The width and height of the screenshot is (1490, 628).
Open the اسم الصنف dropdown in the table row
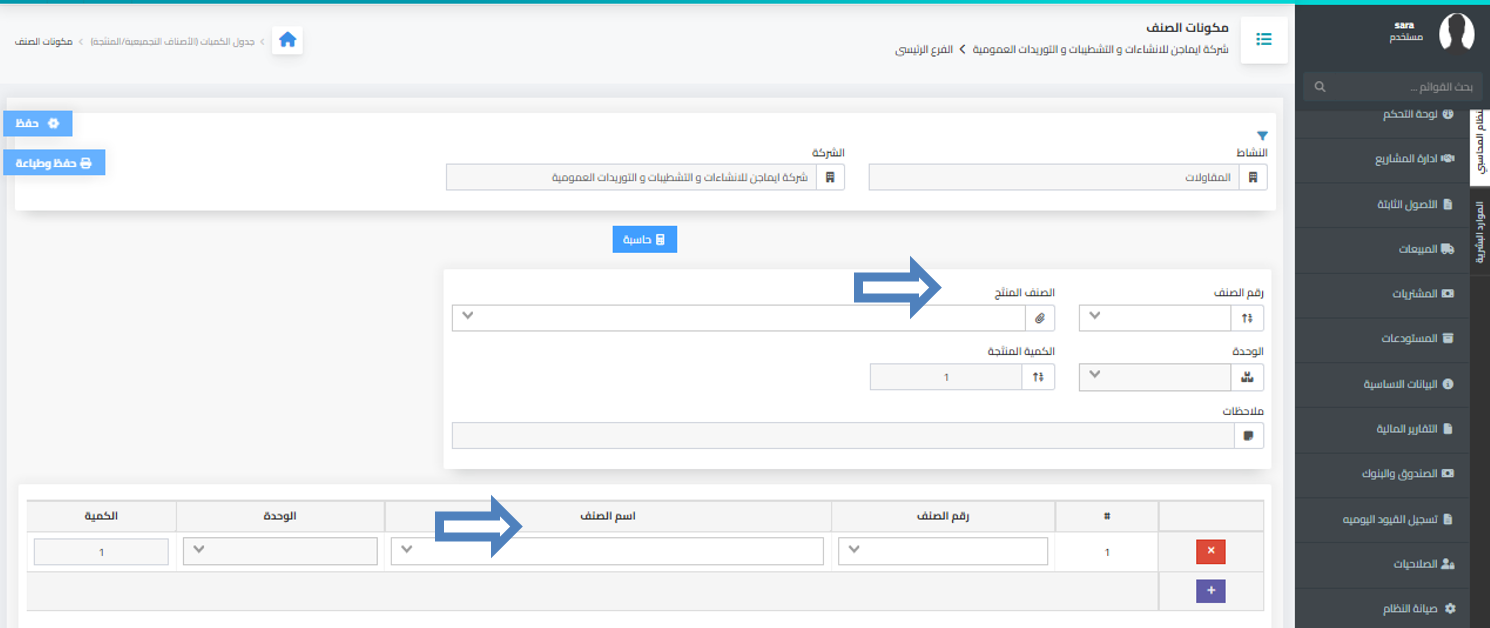pos(606,551)
